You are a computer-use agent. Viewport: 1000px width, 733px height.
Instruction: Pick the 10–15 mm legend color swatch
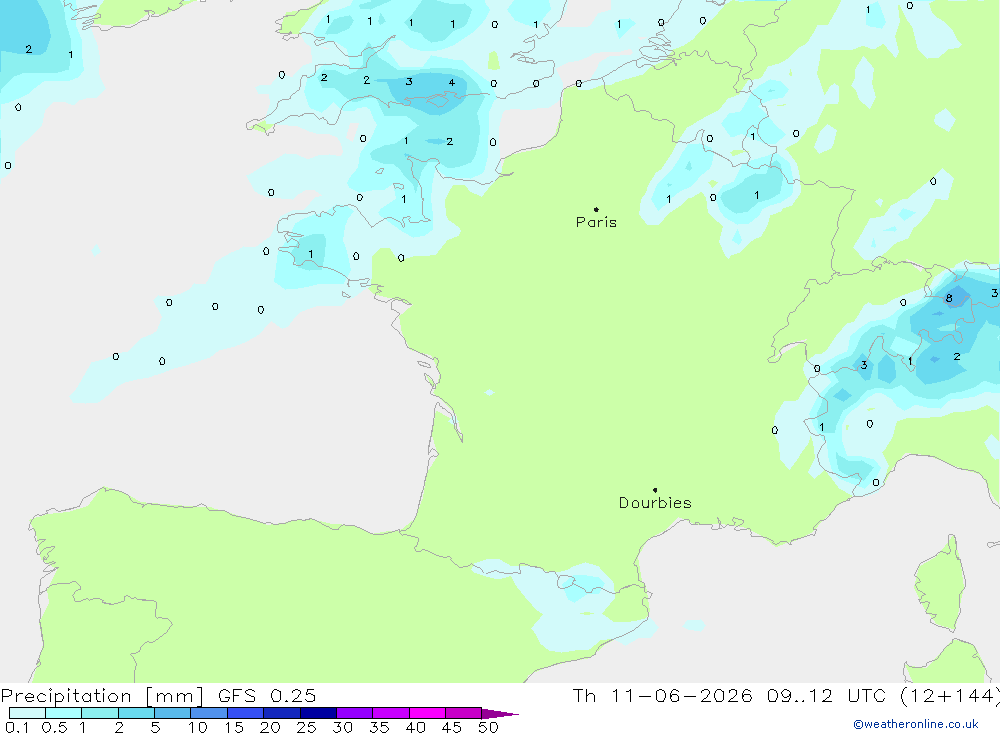click(x=209, y=713)
